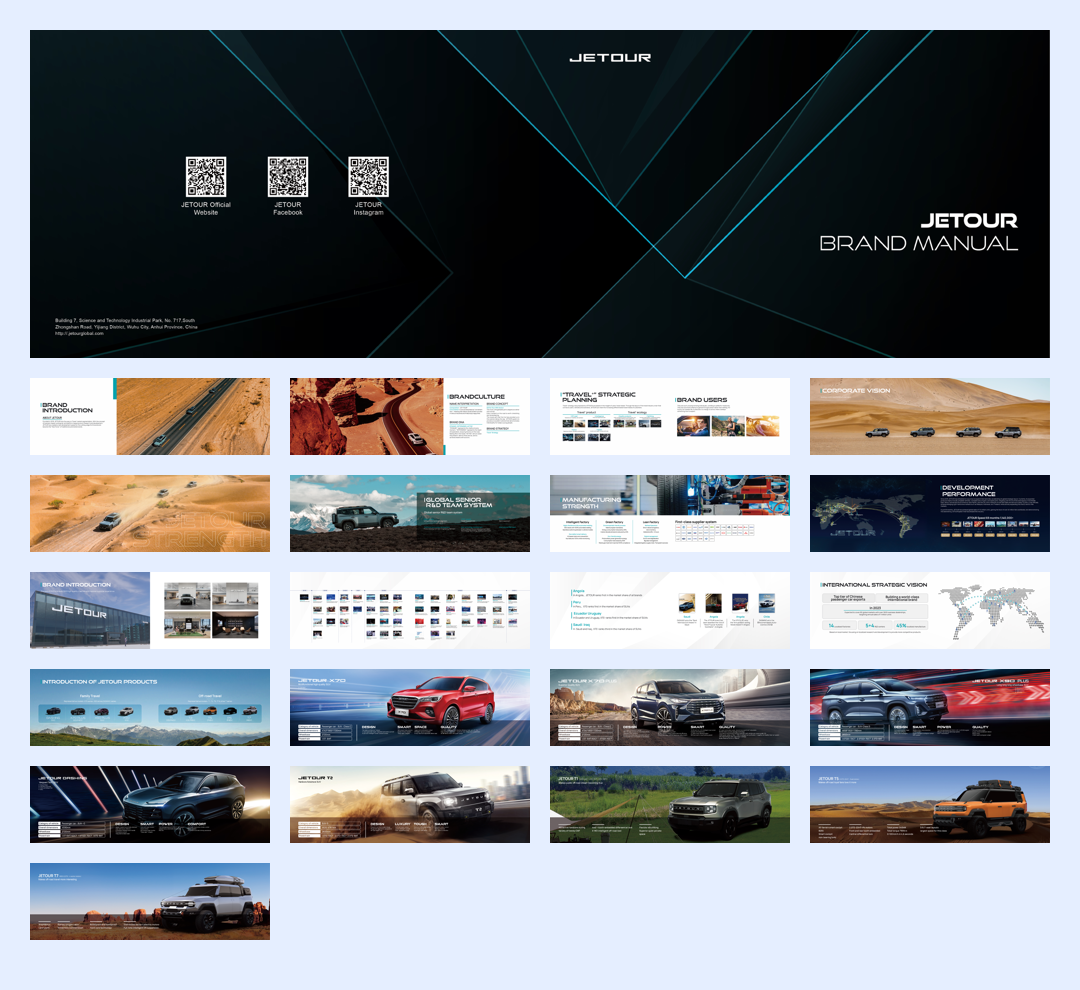Screen dimensions: 1080x990
Task: Click the JETOUR logo at cover top
Action: pyautogui.click(x=610, y=58)
